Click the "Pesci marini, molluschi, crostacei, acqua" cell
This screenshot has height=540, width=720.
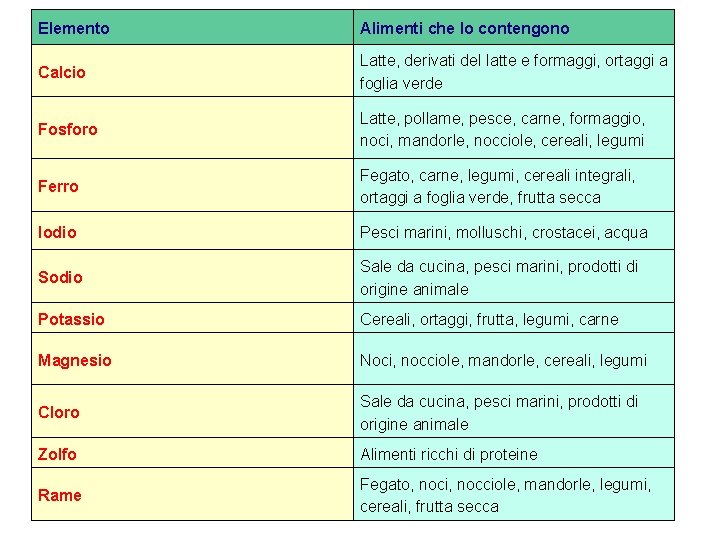point(504,232)
